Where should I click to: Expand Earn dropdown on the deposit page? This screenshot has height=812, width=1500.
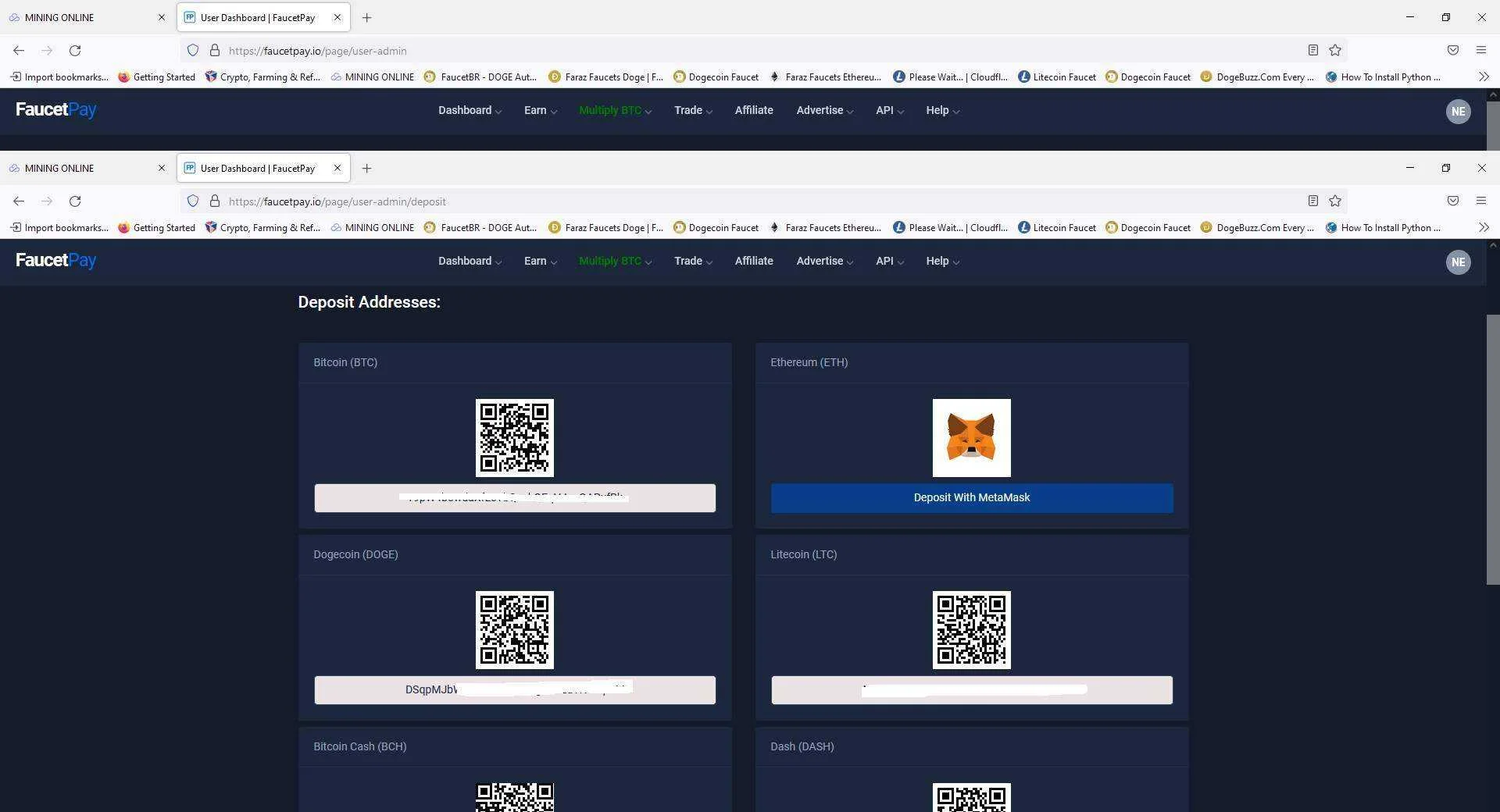coord(540,261)
